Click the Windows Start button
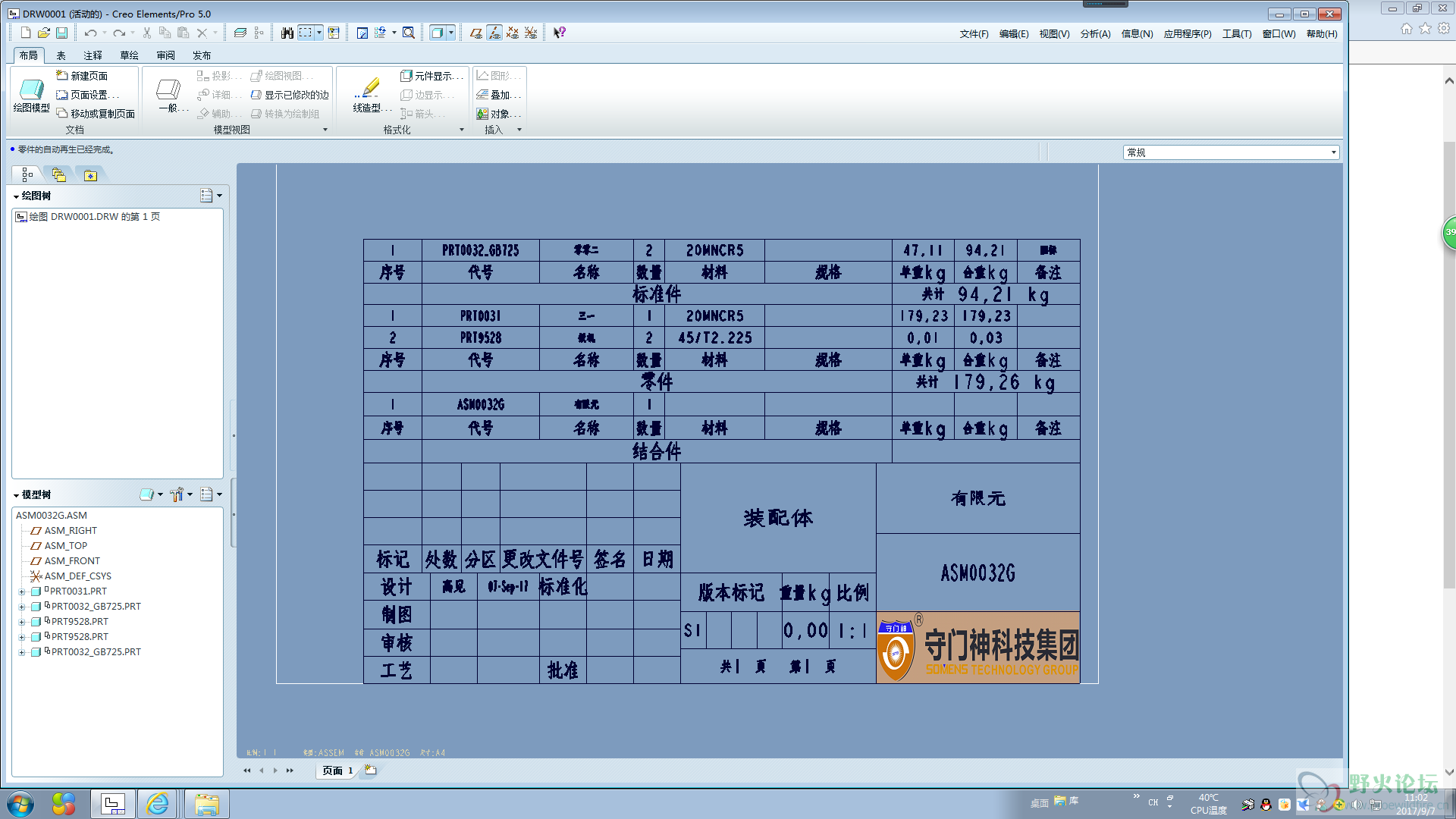The height and width of the screenshot is (819, 1456). tap(20, 804)
